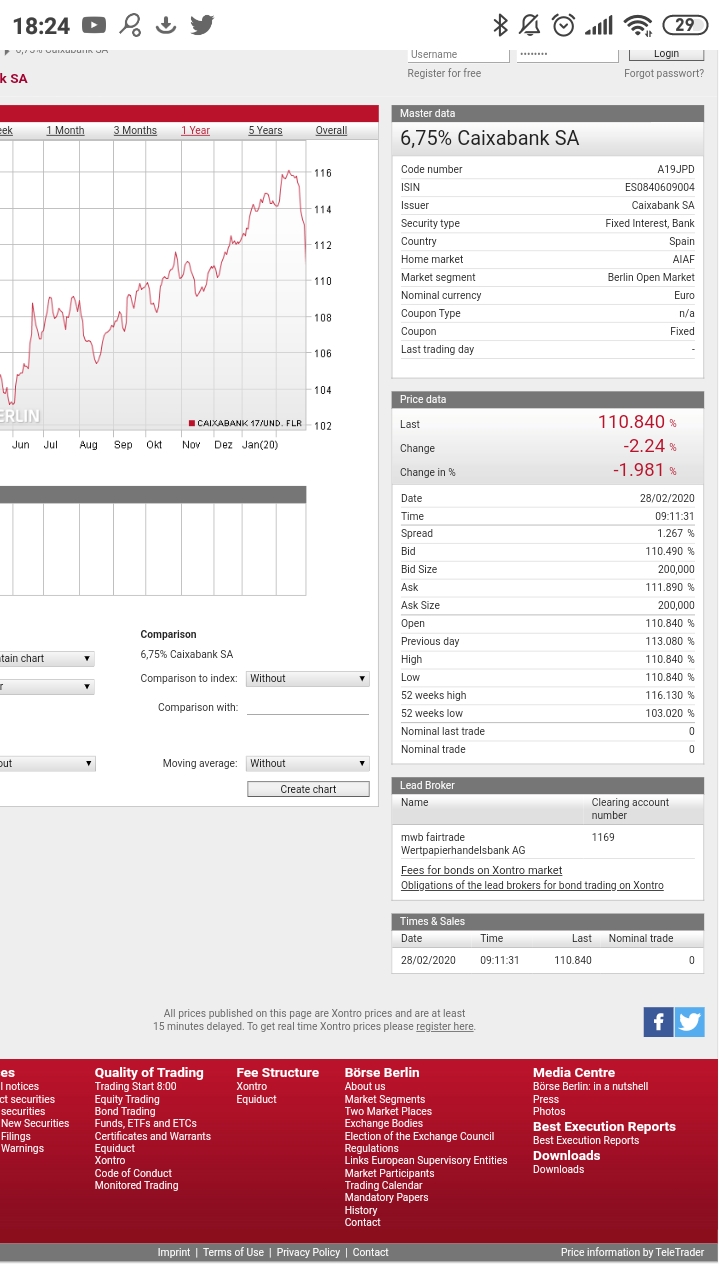Screen dimensions: 720x1280
Task: Click the Login button
Action: [x=666, y=54]
